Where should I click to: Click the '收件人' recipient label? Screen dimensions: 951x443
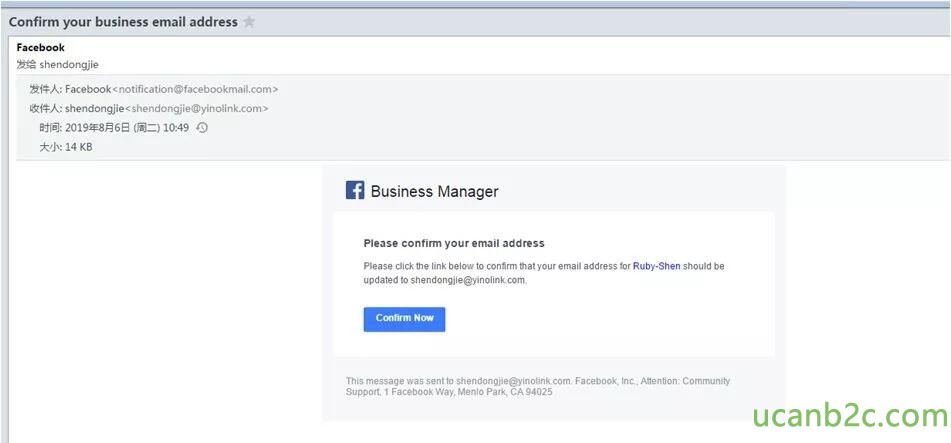click(45, 109)
